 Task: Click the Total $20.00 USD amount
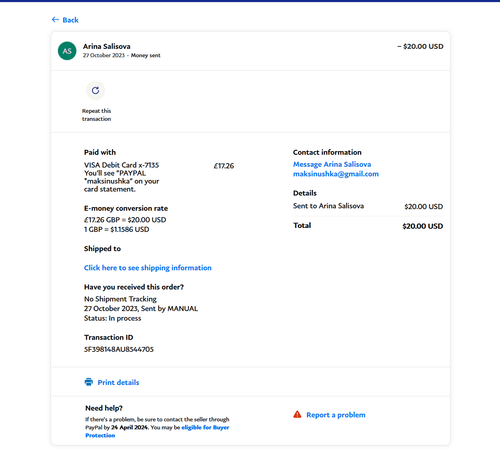click(x=423, y=226)
